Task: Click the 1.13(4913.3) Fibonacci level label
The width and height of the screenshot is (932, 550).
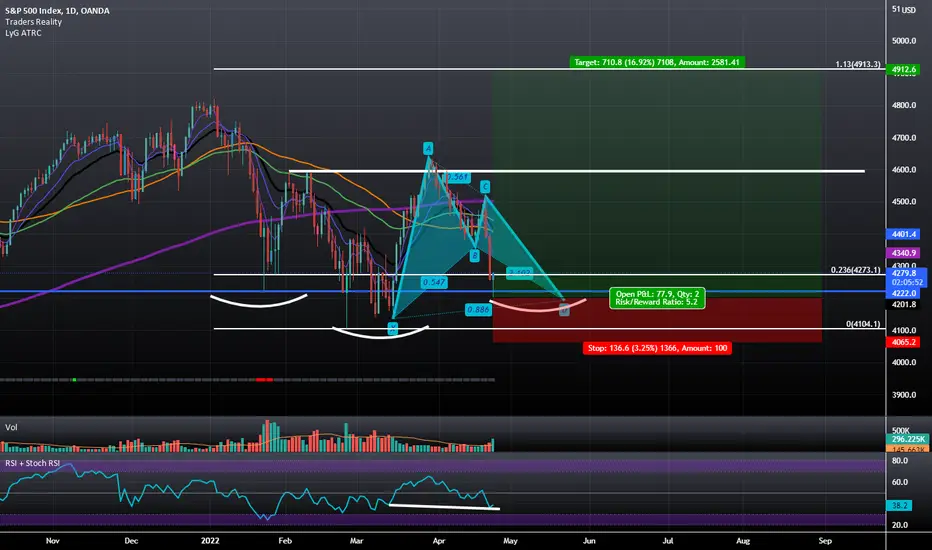Action: [858, 64]
